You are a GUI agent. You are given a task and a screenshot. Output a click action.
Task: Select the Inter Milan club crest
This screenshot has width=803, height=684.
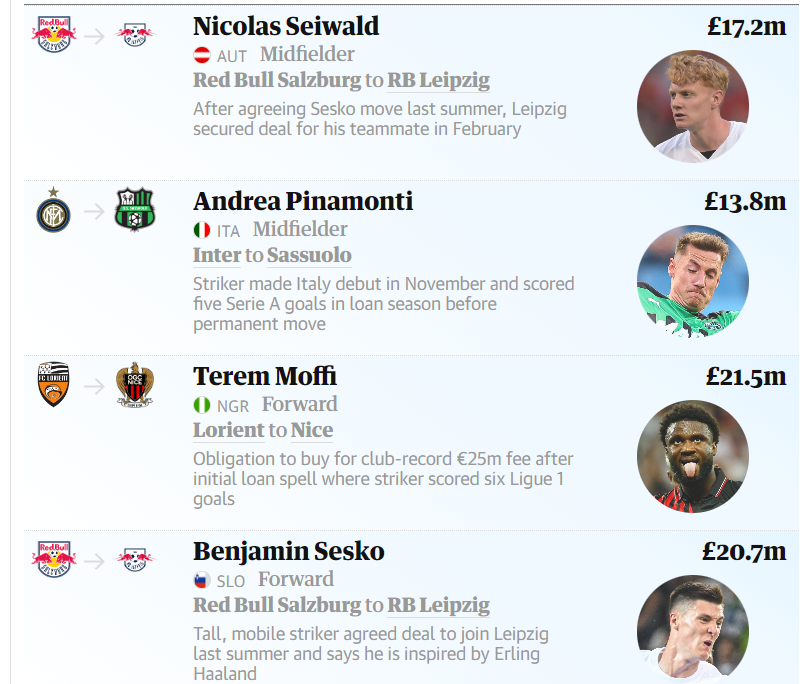click(x=53, y=210)
